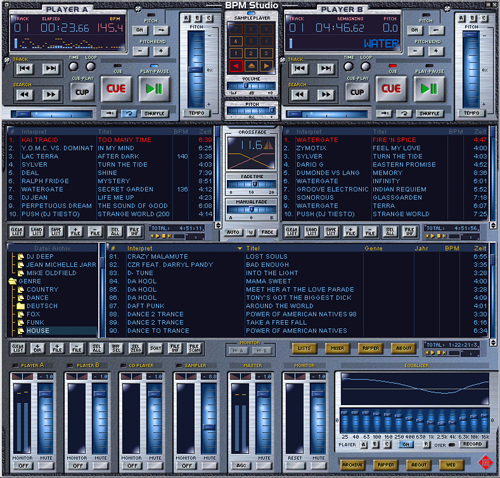Open the MIXER panel tab
Screen dimensions: 500x478
337,348
